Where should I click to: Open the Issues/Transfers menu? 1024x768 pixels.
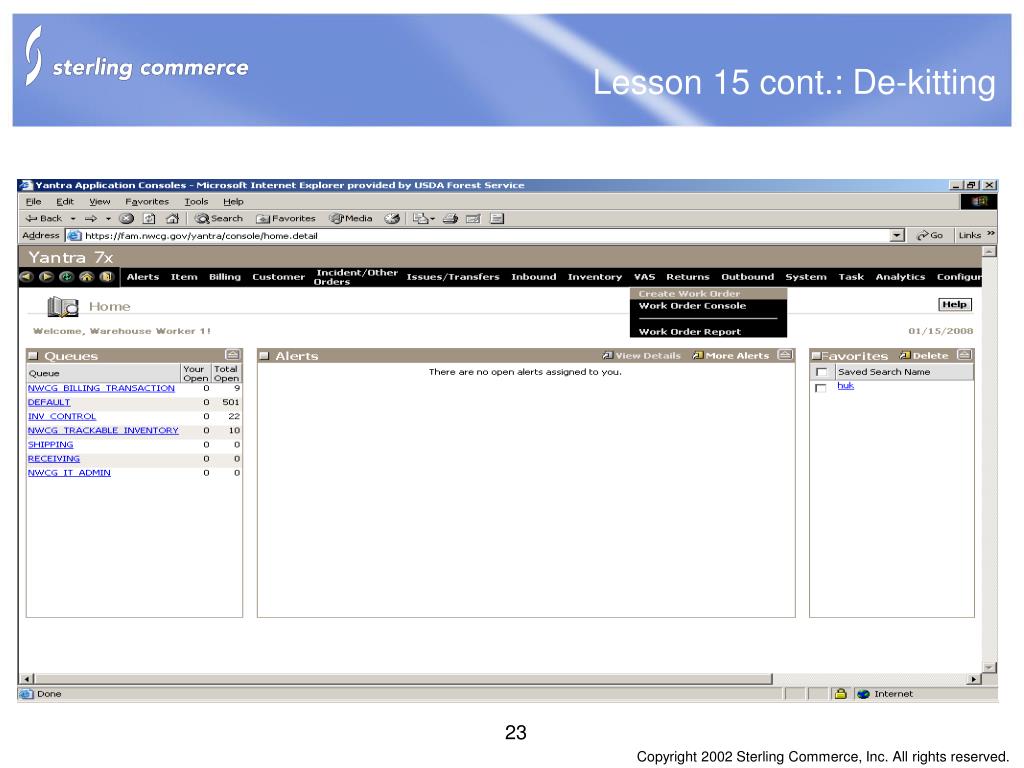(x=453, y=277)
